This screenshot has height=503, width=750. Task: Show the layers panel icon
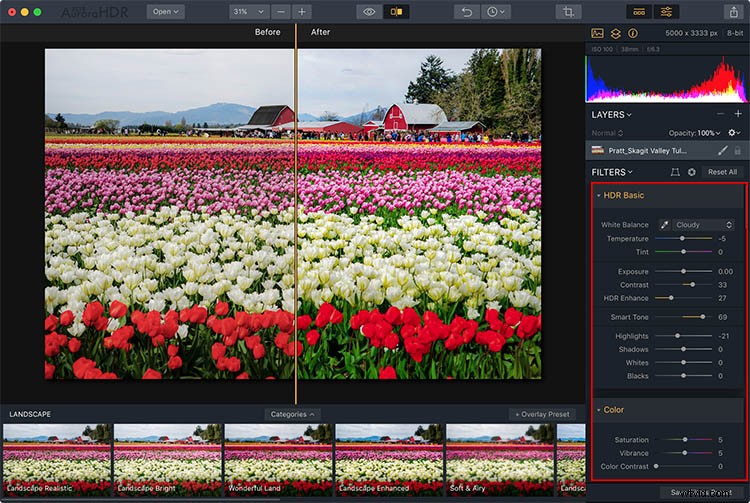pos(616,33)
